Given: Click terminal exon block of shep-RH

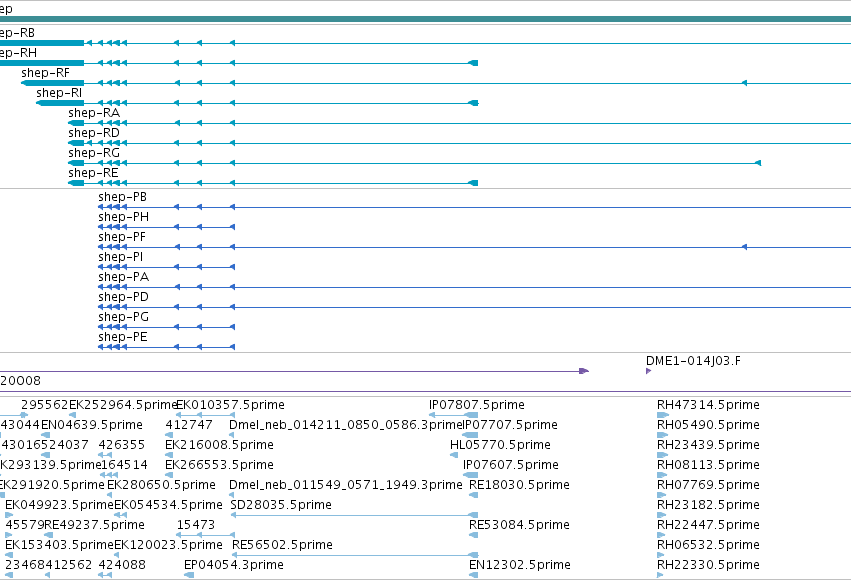Looking at the screenshot, I should pos(473,63).
